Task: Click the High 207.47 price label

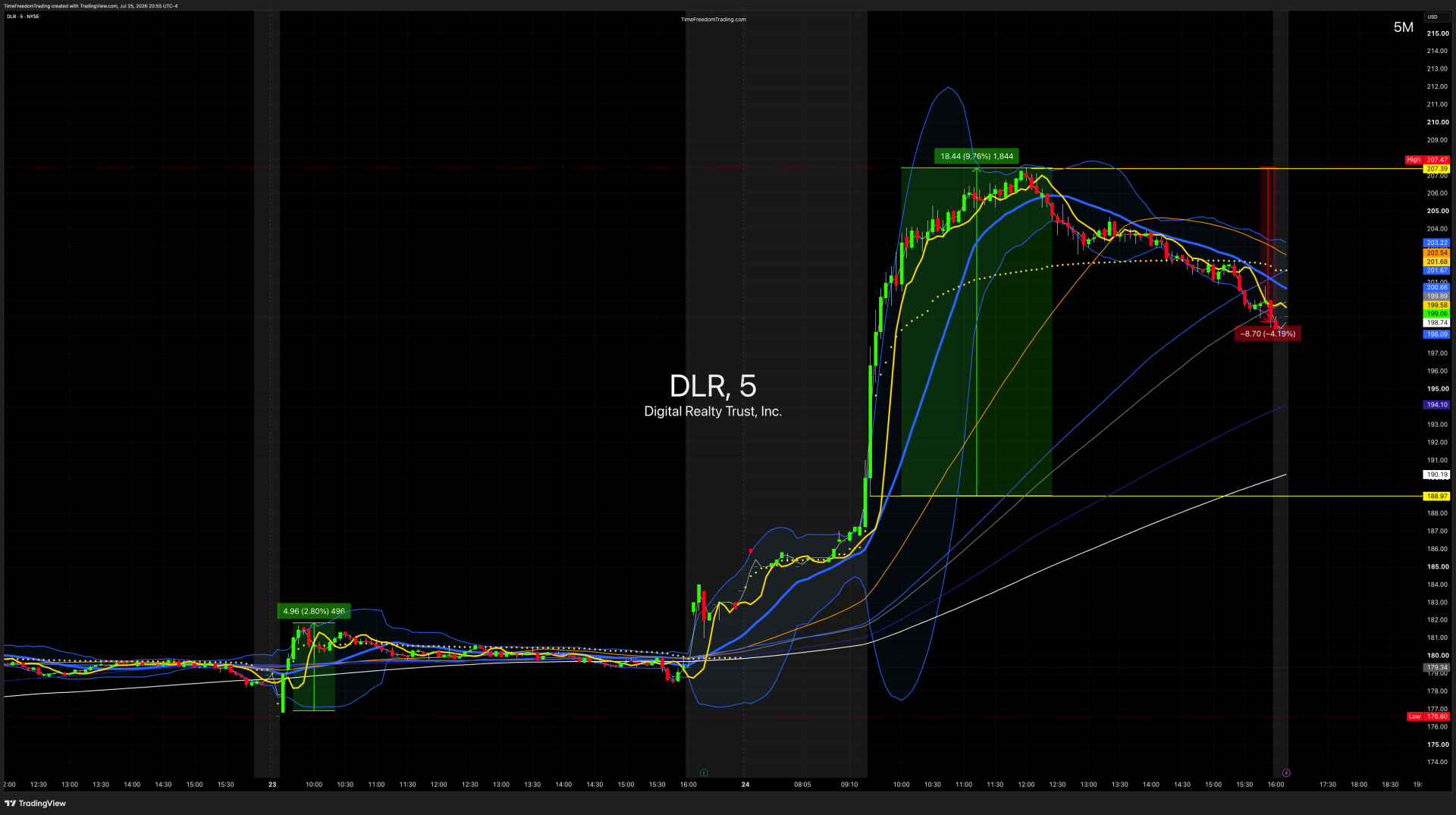Action: coord(1426,160)
